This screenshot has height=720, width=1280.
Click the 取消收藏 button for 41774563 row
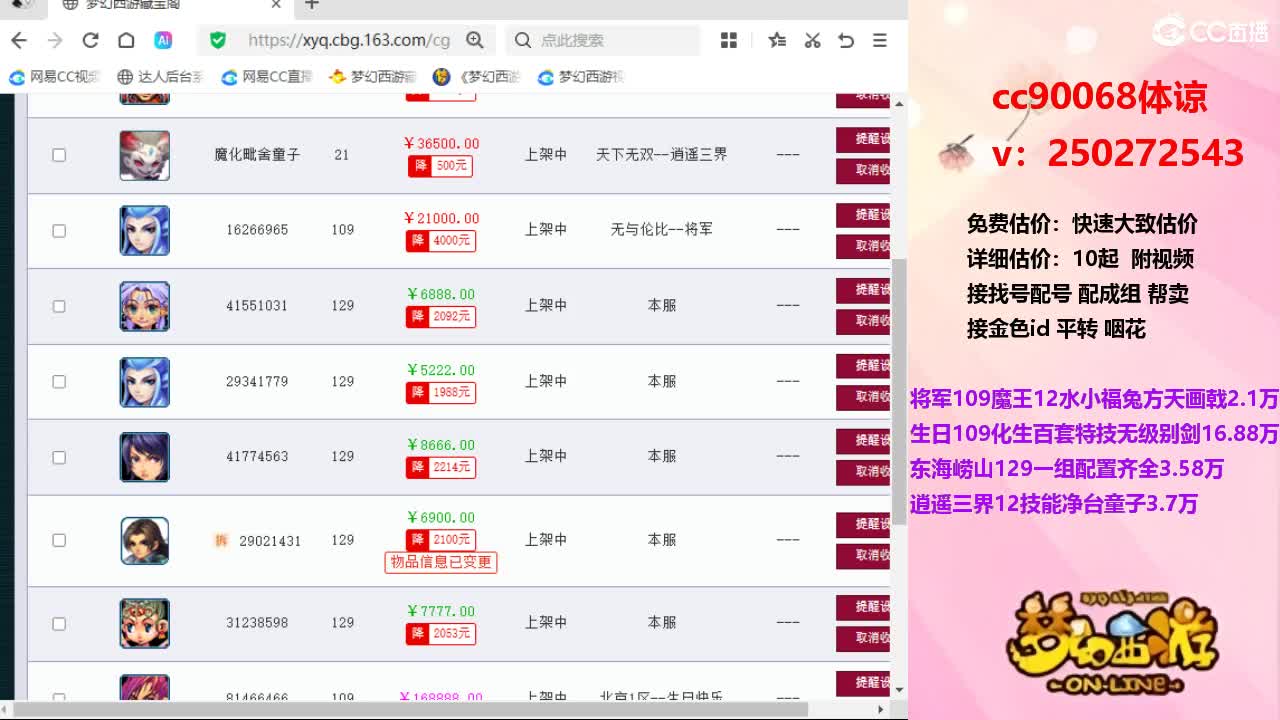pos(863,472)
